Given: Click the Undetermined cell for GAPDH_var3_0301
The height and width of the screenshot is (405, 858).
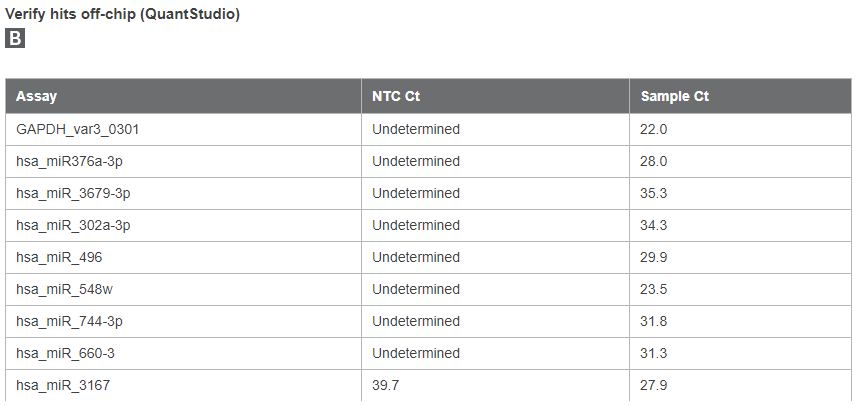Looking at the screenshot, I should pyautogui.click(x=416, y=129).
